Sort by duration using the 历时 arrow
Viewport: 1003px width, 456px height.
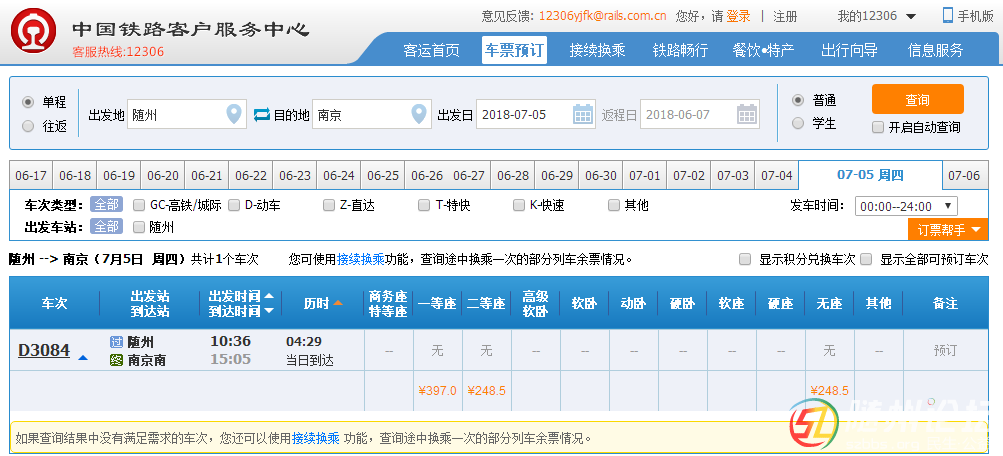point(338,303)
